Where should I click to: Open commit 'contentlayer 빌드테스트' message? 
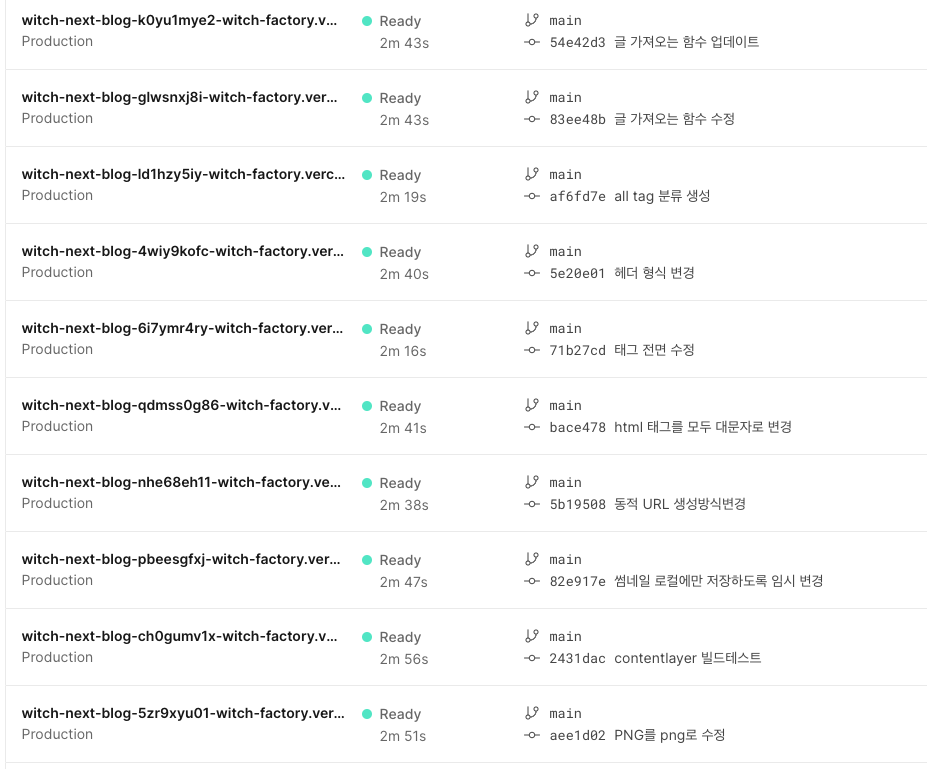click(687, 658)
